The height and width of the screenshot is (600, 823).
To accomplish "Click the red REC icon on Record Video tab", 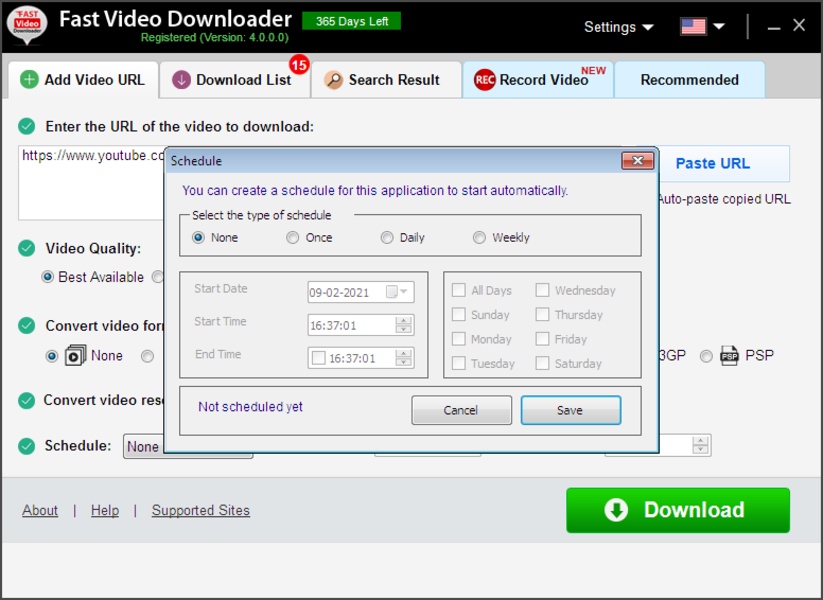I will click(484, 80).
